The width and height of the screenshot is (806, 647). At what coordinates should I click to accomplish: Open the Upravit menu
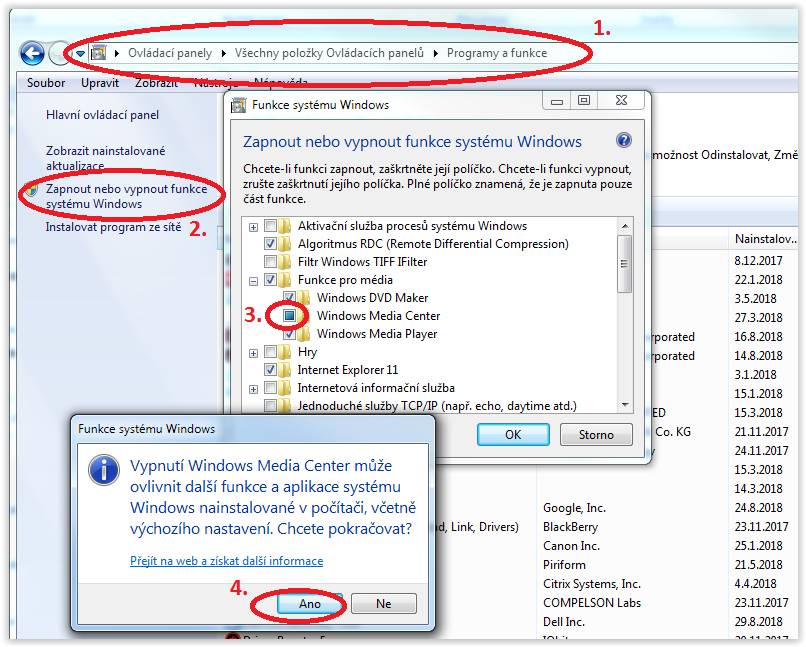[100, 83]
